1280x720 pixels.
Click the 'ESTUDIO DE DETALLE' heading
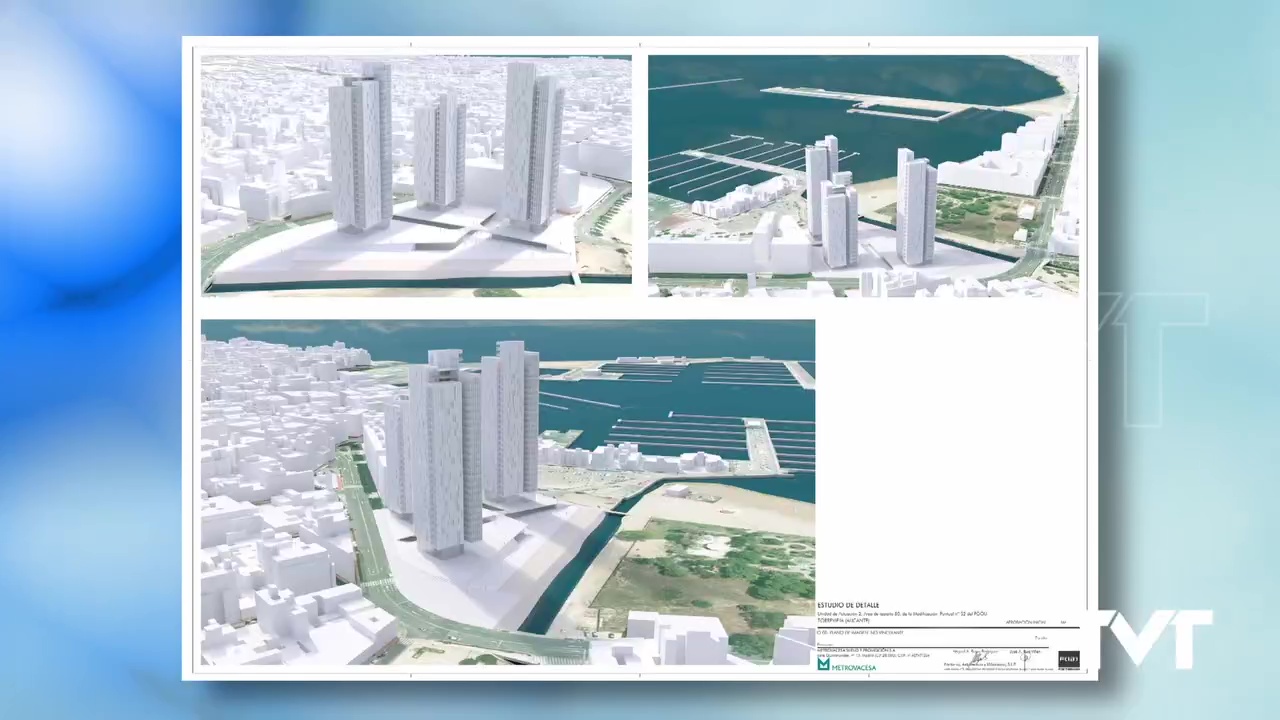tap(848, 605)
